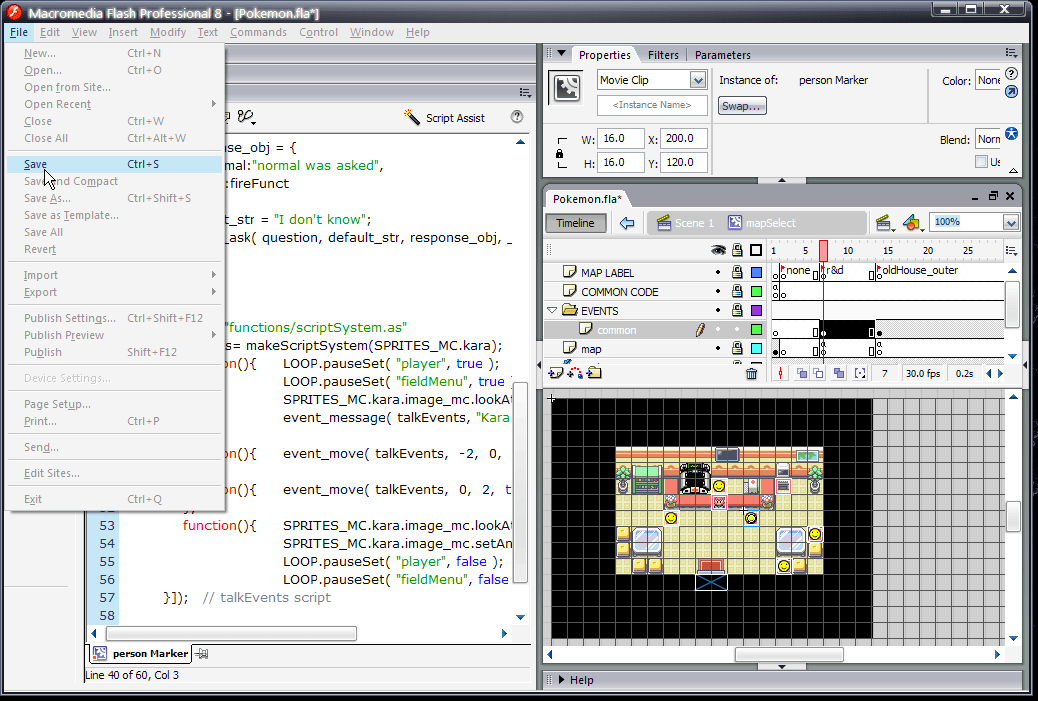Choose Save in the File menu
The image size is (1038, 701).
point(36,164)
